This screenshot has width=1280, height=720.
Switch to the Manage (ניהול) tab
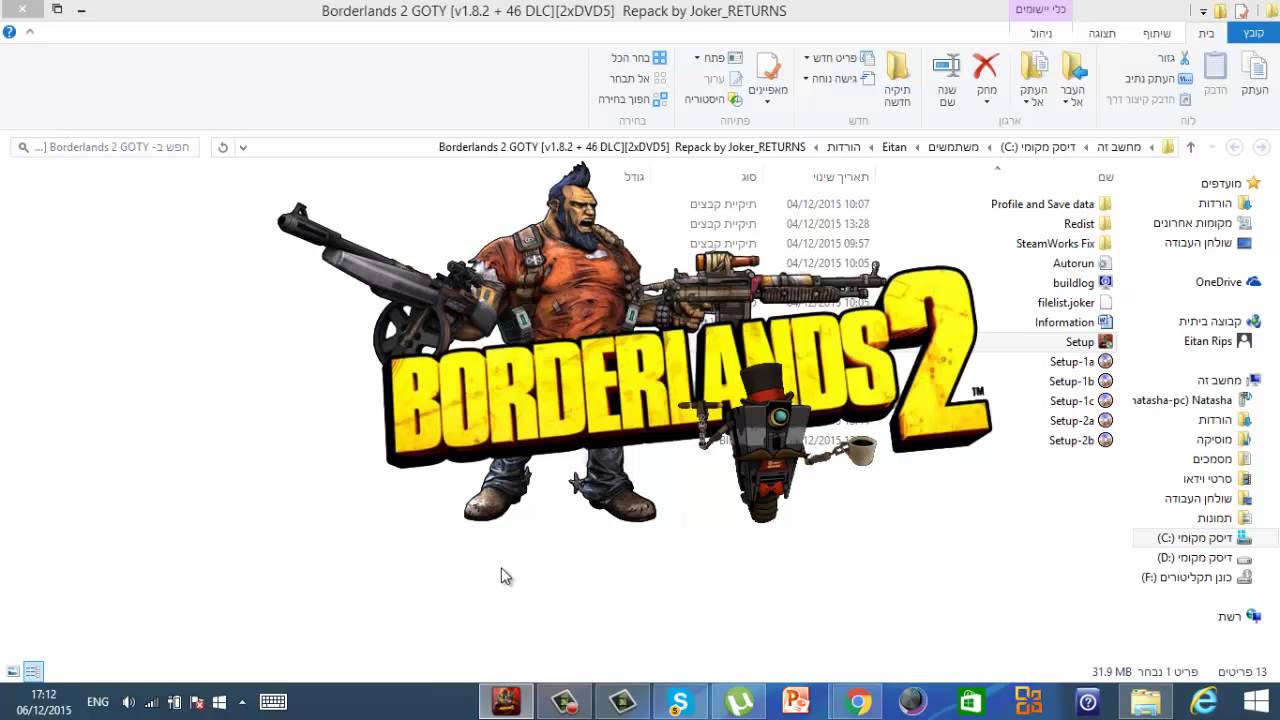1041,33
